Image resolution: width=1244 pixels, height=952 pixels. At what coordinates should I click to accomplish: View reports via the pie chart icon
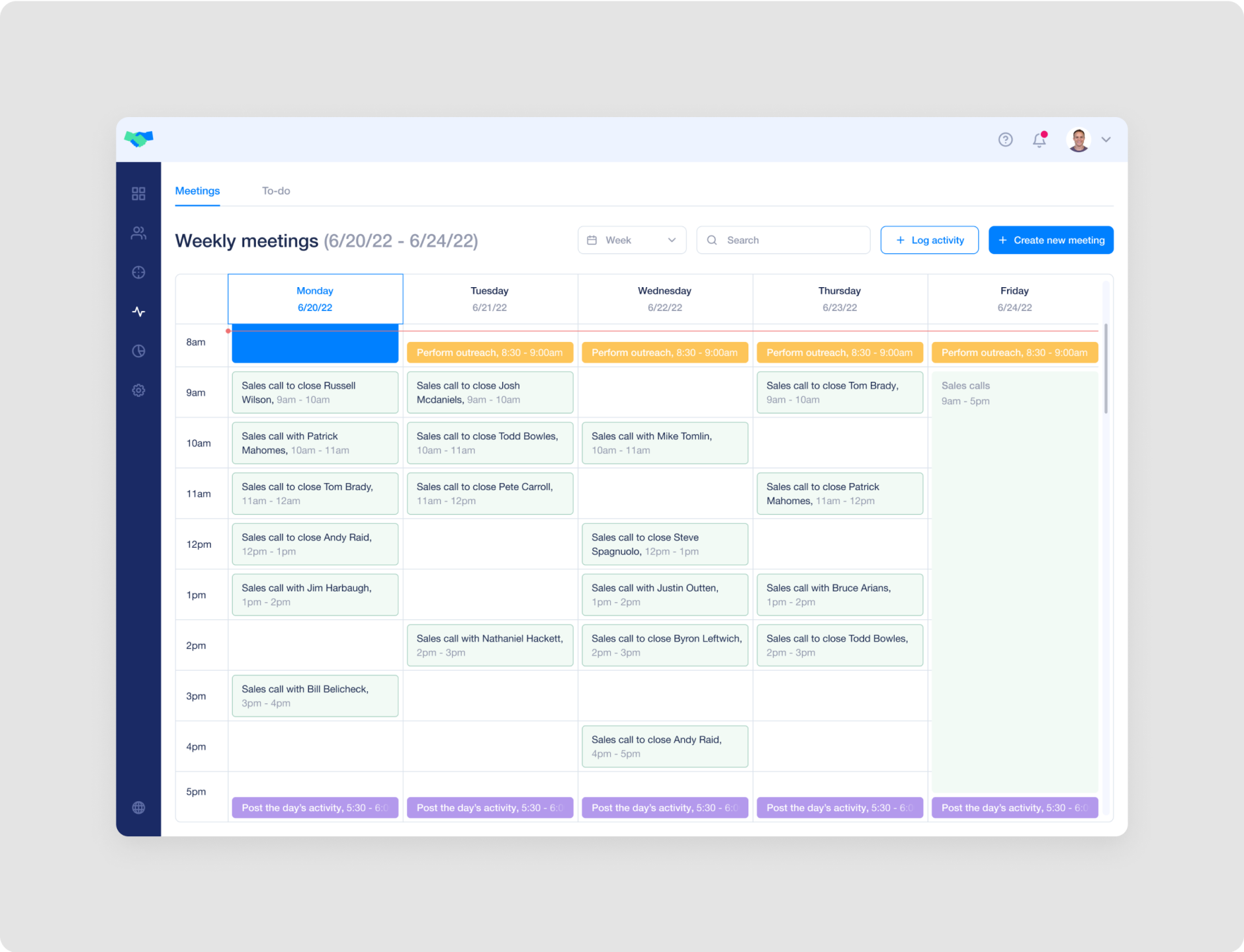[138, 351]
